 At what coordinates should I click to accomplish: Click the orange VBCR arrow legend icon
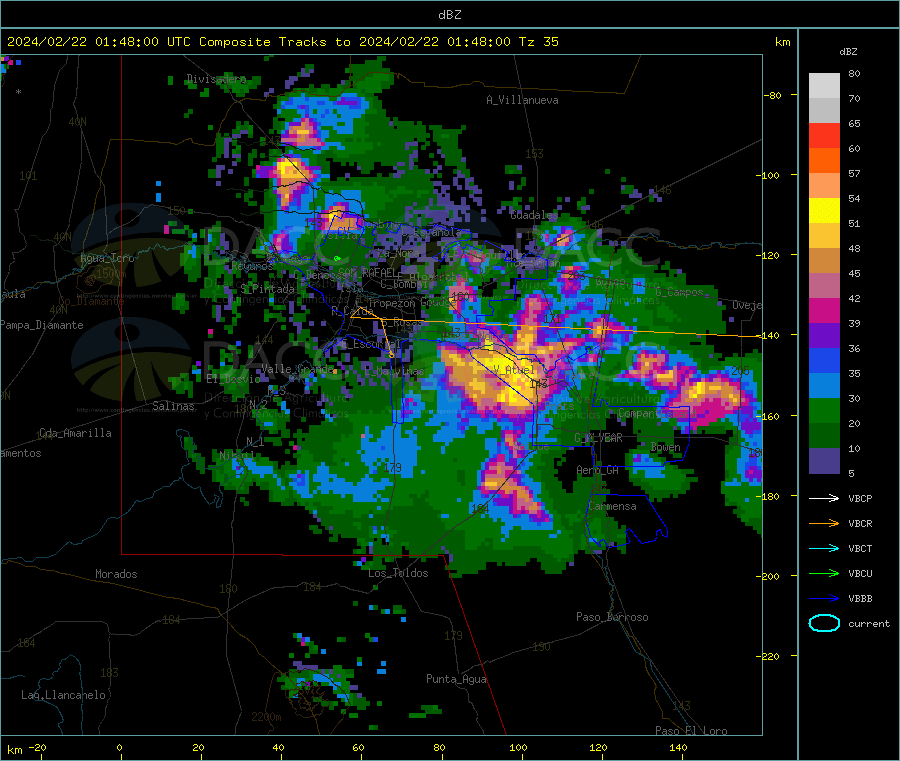coord(824,523)
